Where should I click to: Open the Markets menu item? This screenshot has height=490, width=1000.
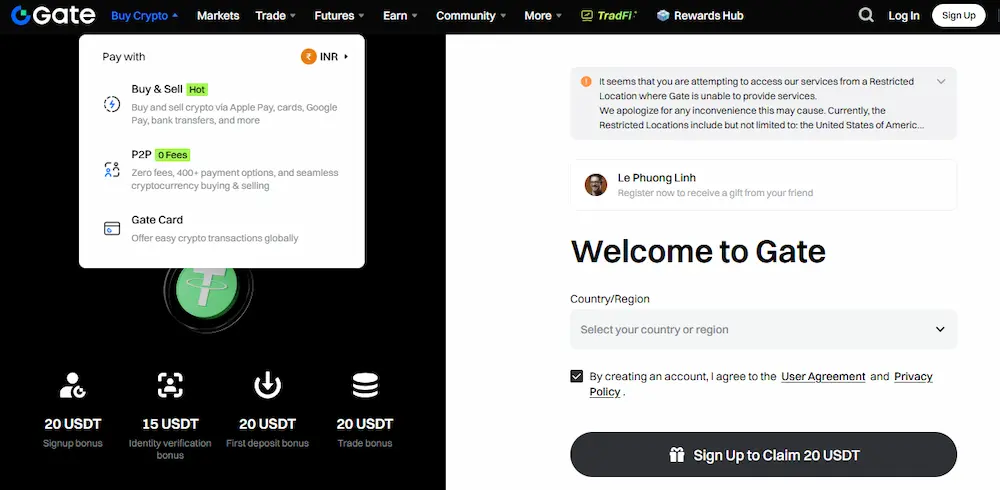click(218, 15)
